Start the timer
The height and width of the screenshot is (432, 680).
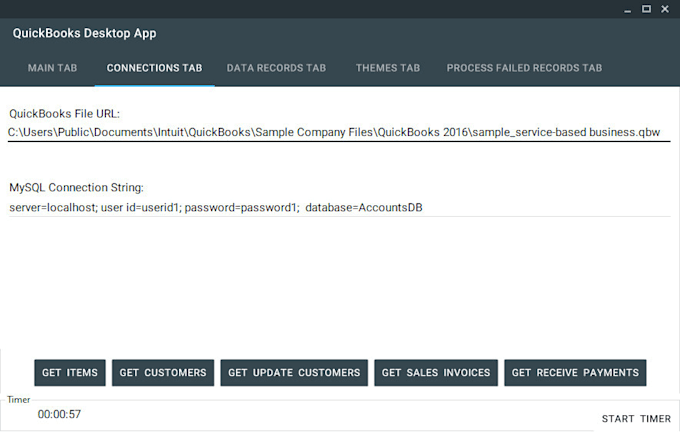(636, 419)
